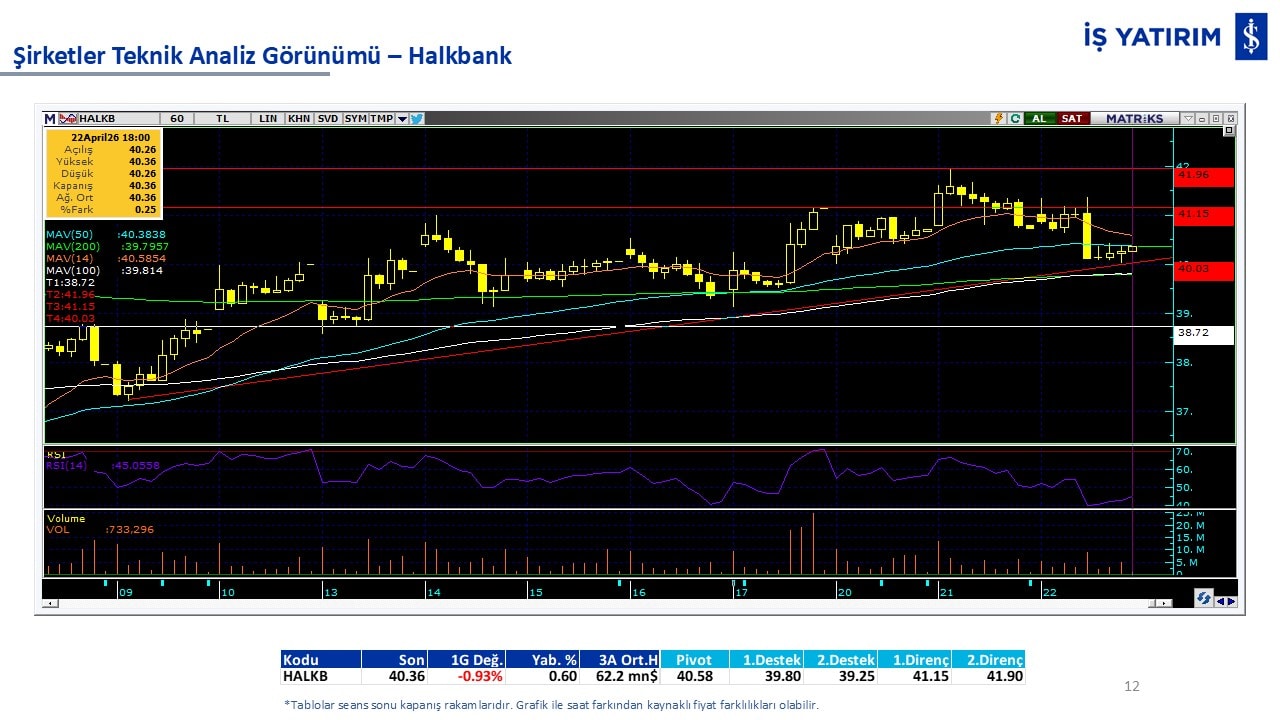
Task: Open the chart type icon beside HALKB
Action: click(68, 118)
